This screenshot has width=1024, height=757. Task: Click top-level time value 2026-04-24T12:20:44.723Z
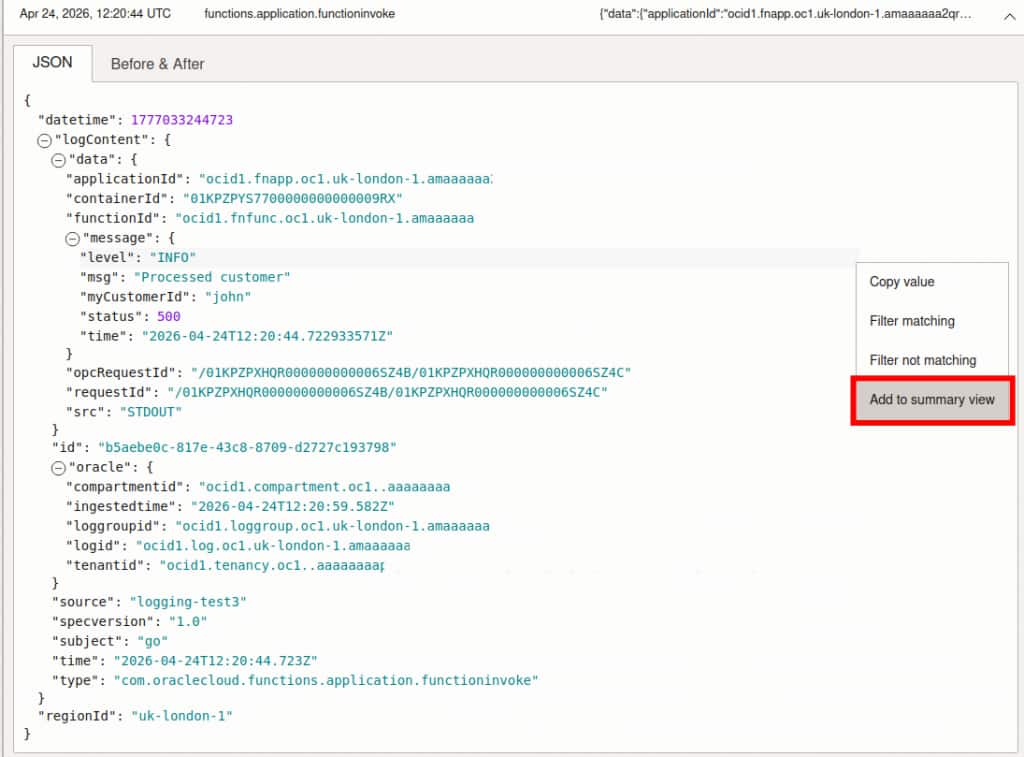tap(216, 661)
